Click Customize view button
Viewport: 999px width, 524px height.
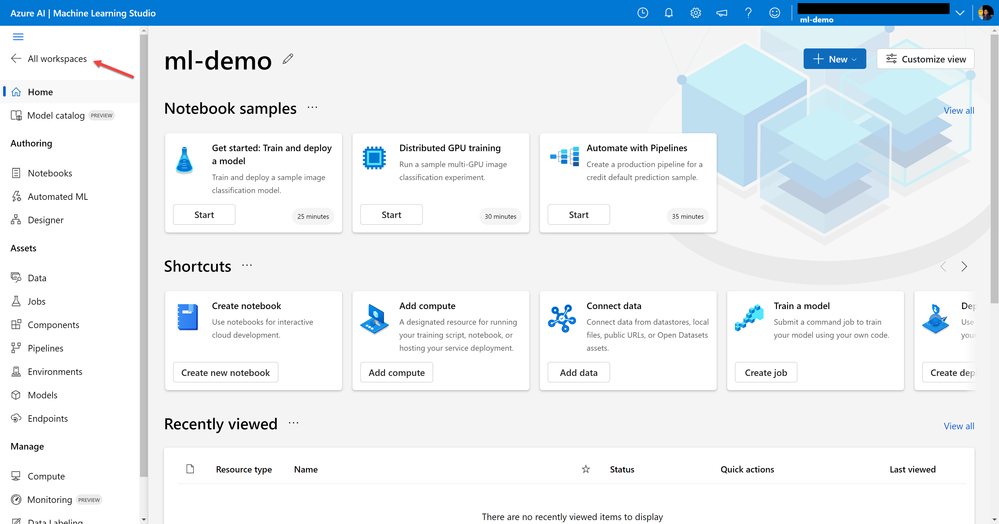pos(926,59)
